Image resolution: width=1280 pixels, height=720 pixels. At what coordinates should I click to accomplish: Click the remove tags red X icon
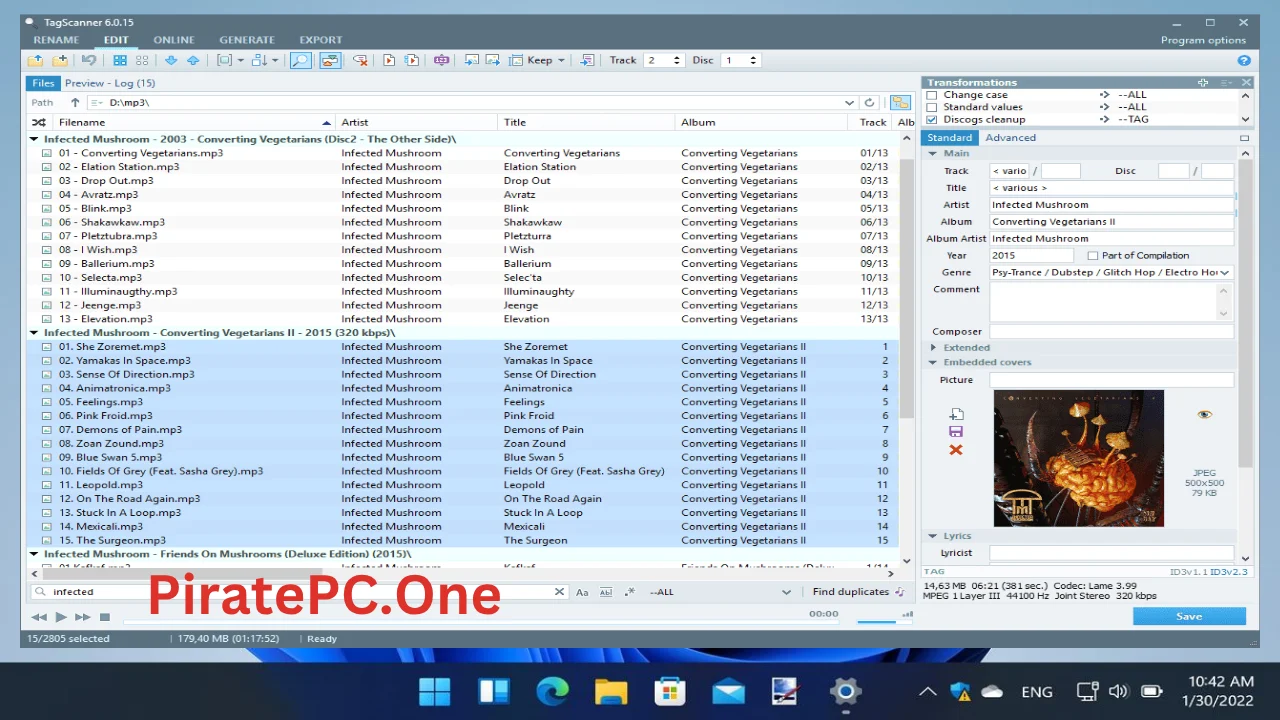tap(360, 60)
